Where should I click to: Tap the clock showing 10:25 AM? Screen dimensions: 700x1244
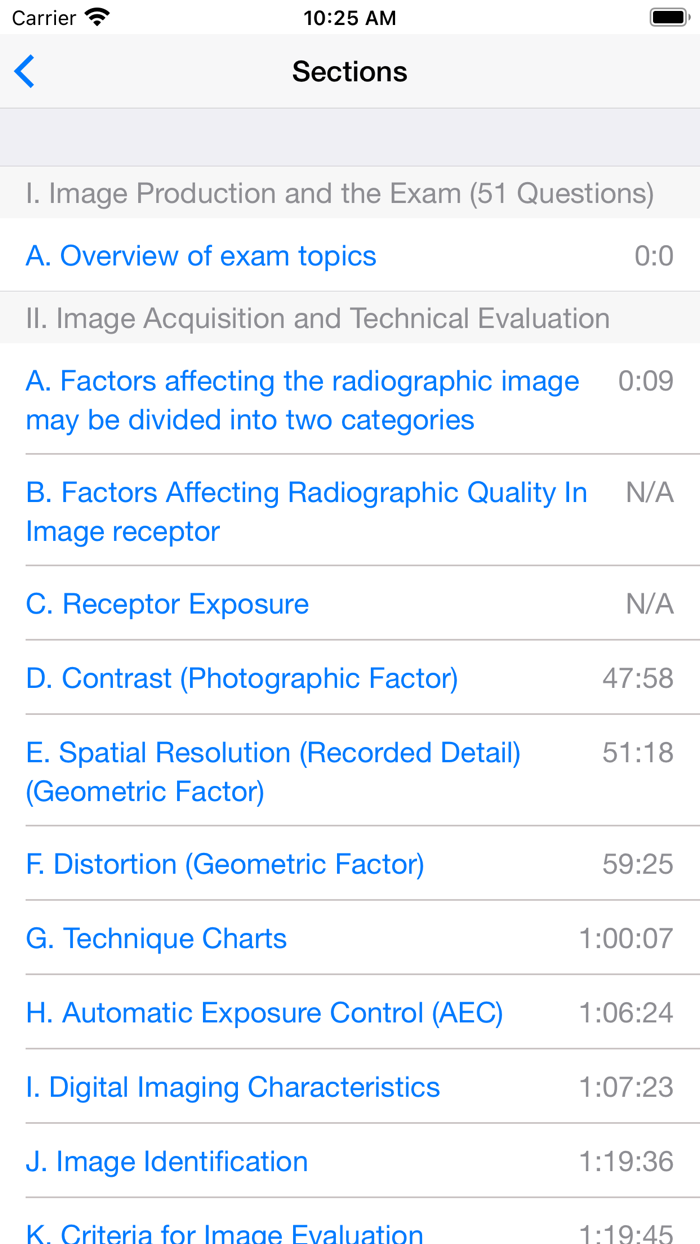pos(349,16)
